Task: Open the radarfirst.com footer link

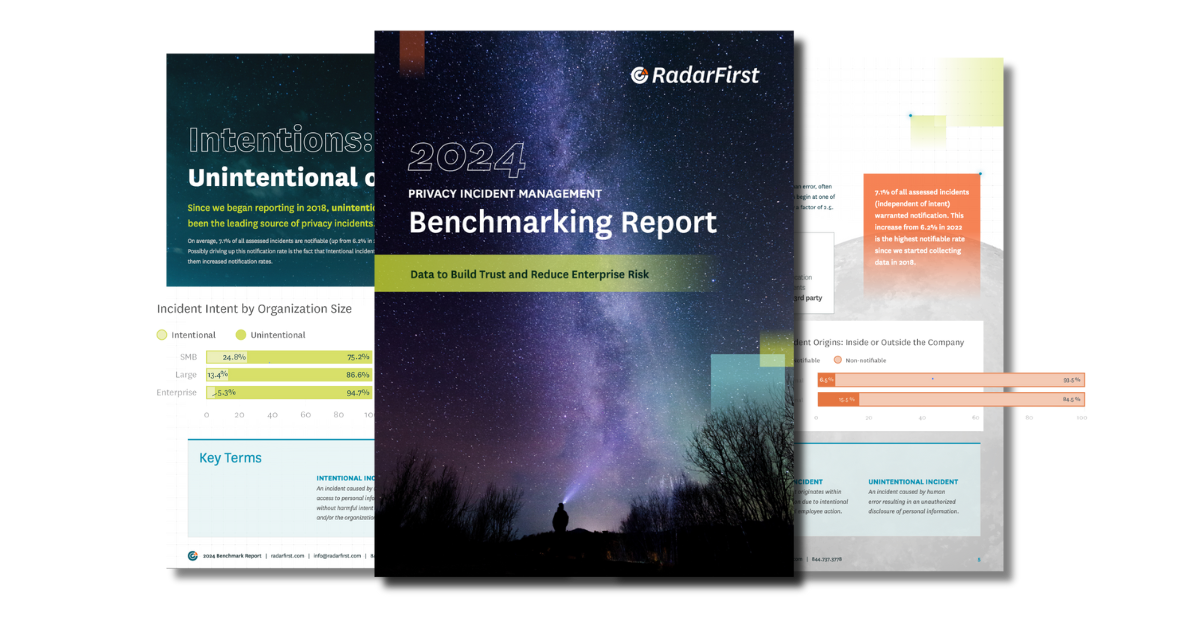Action: tap(288, 555)
